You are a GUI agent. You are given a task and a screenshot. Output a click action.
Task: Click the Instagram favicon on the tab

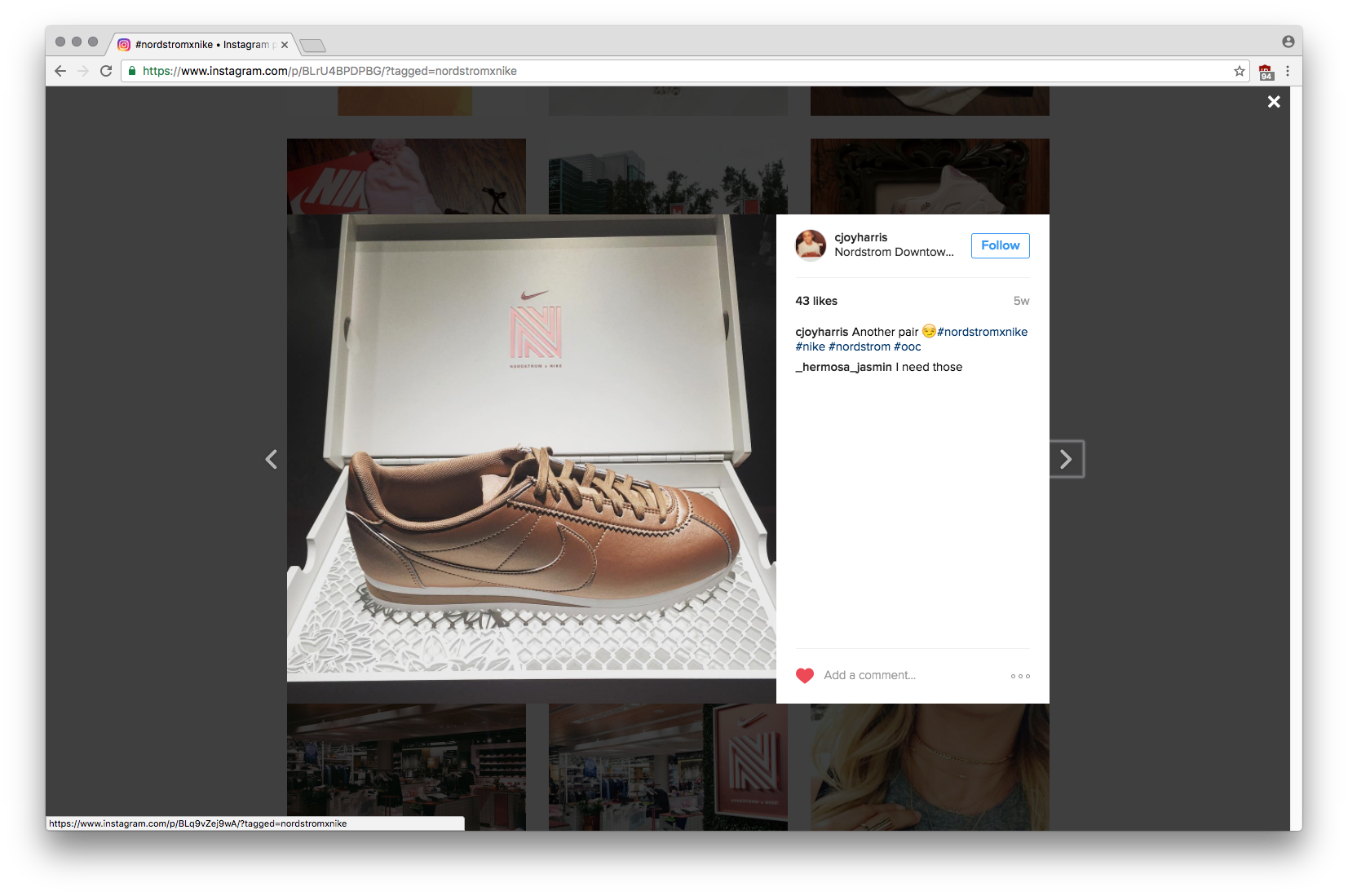123,44
